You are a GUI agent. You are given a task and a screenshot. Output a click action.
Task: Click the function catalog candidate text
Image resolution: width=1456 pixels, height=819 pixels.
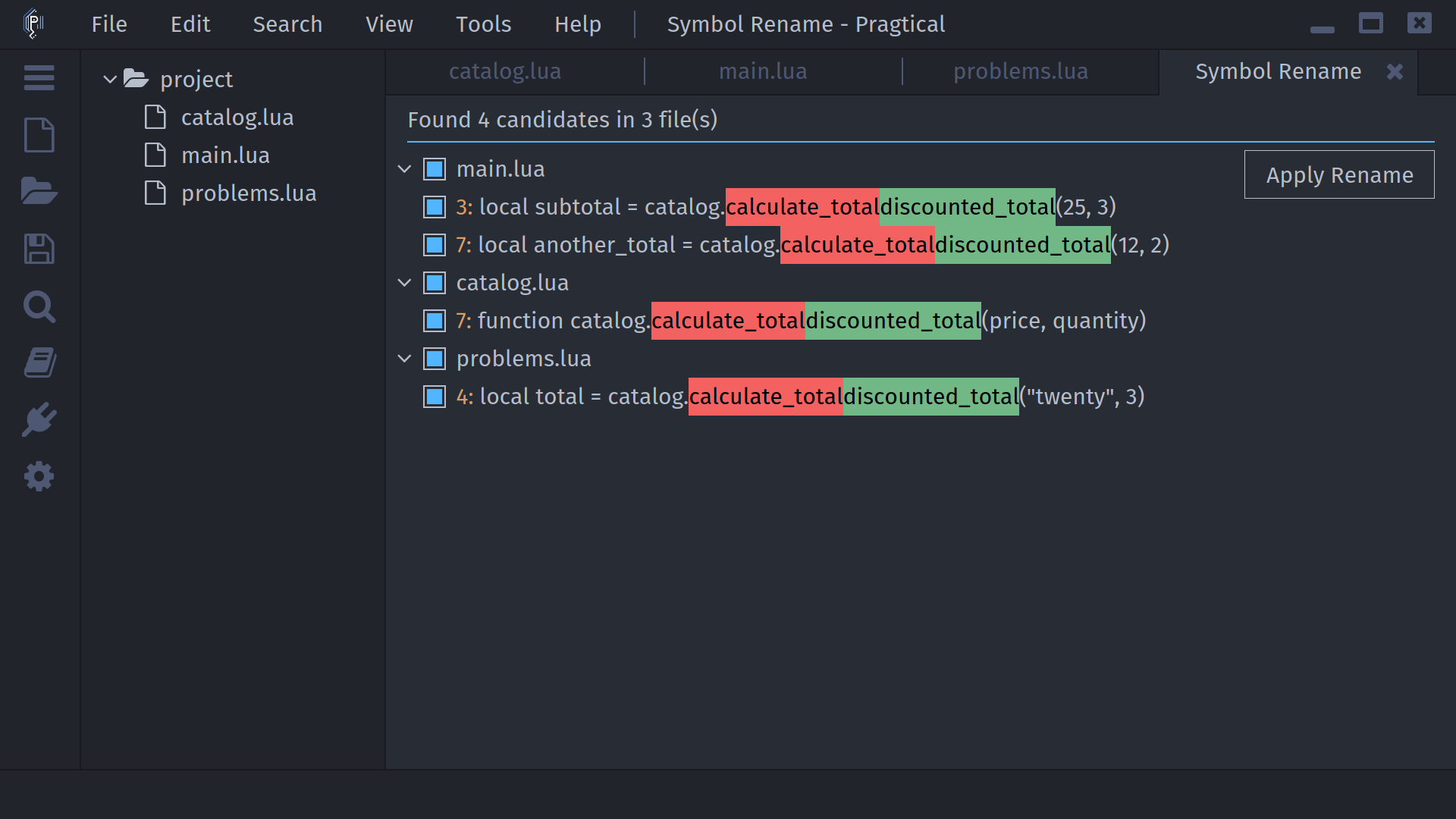point(801,320)
